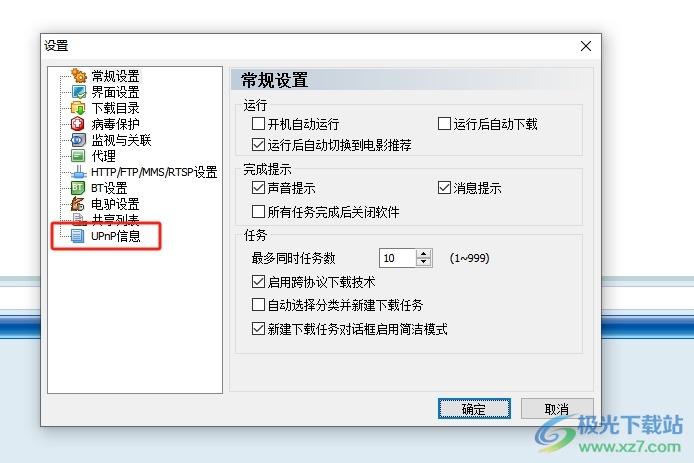Focus the 最多同时任务数 number field

[397, 258]
